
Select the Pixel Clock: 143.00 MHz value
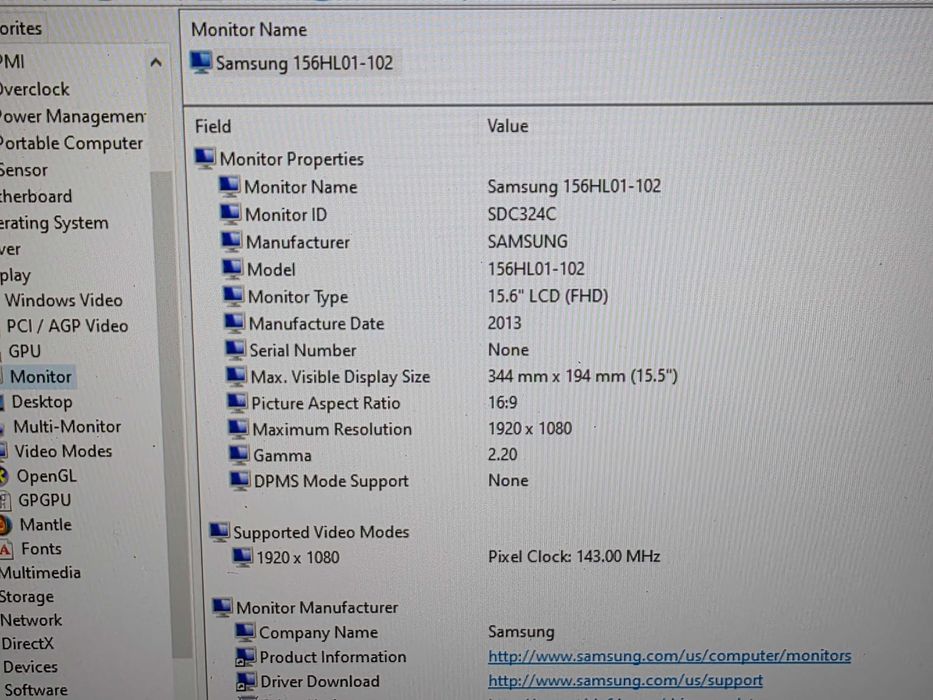[574, 557]
